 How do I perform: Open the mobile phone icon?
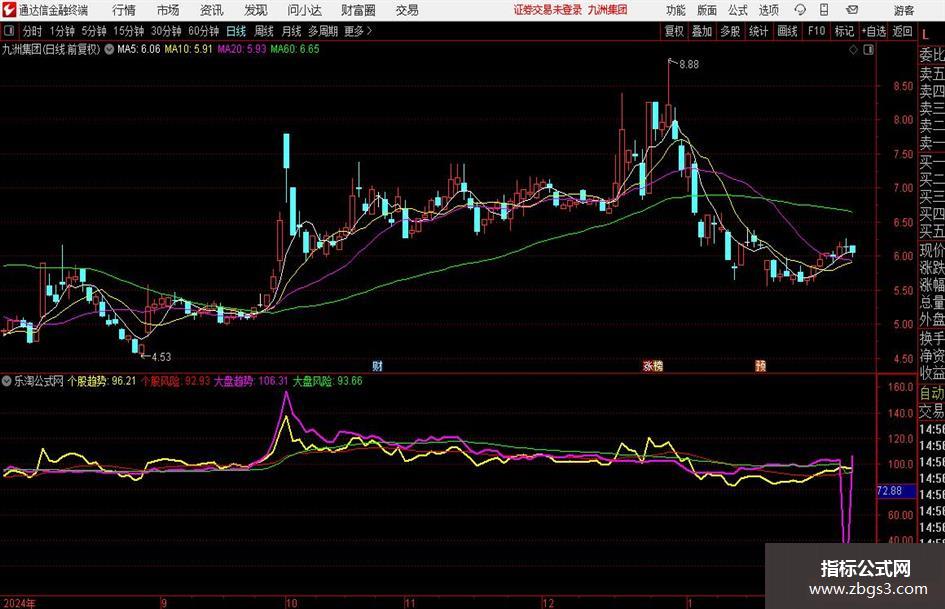point(824,10)
